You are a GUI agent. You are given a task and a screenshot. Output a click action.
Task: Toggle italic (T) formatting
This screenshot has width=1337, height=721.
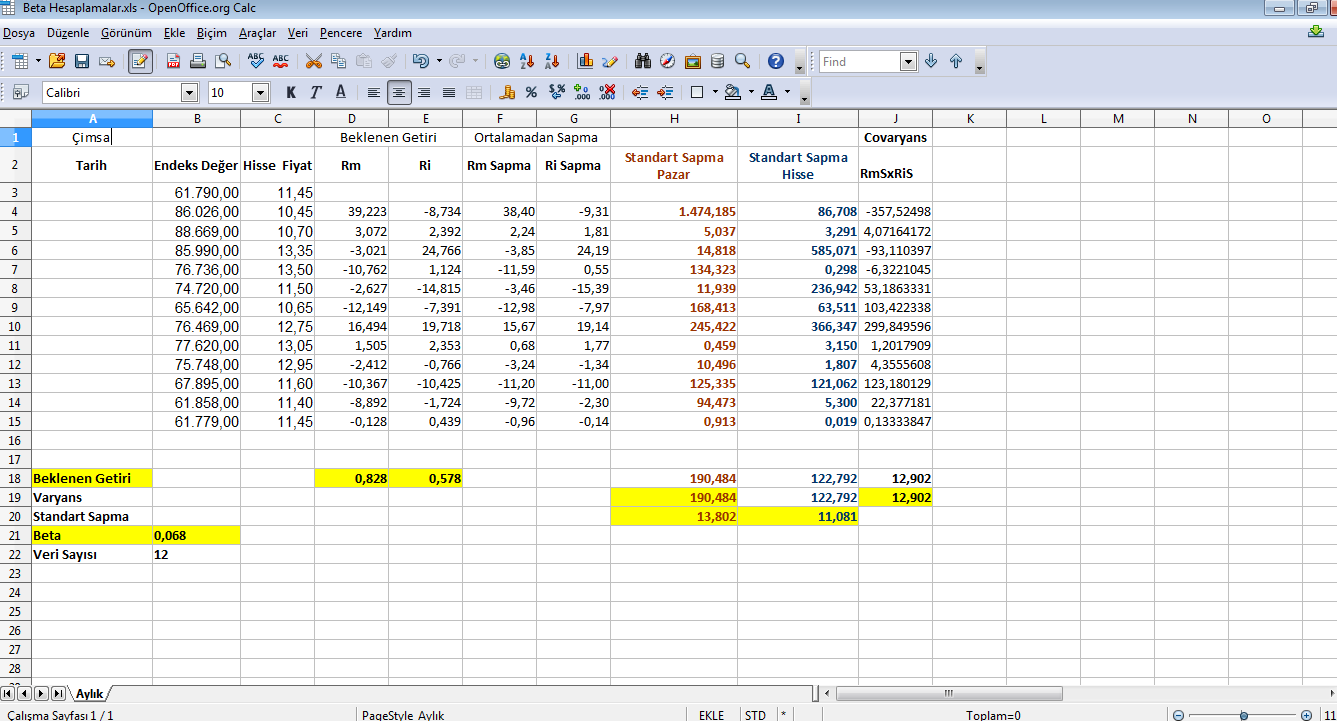(315, 92)
